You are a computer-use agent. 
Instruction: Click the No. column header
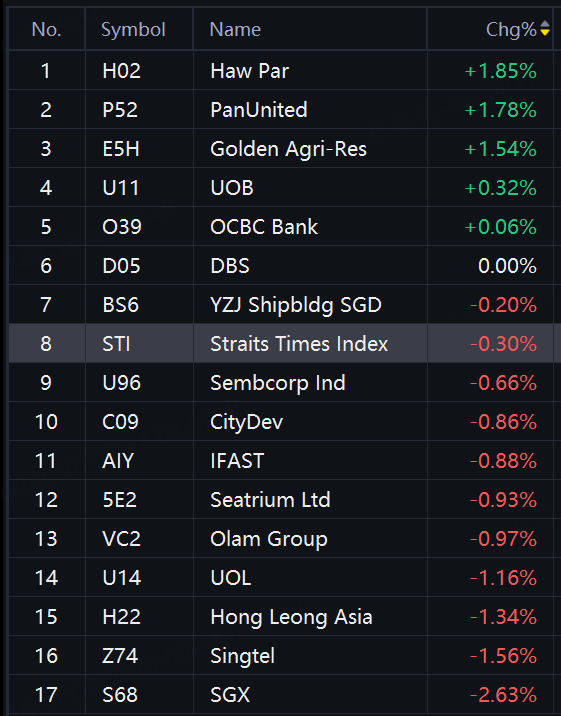tap(47, 30)
